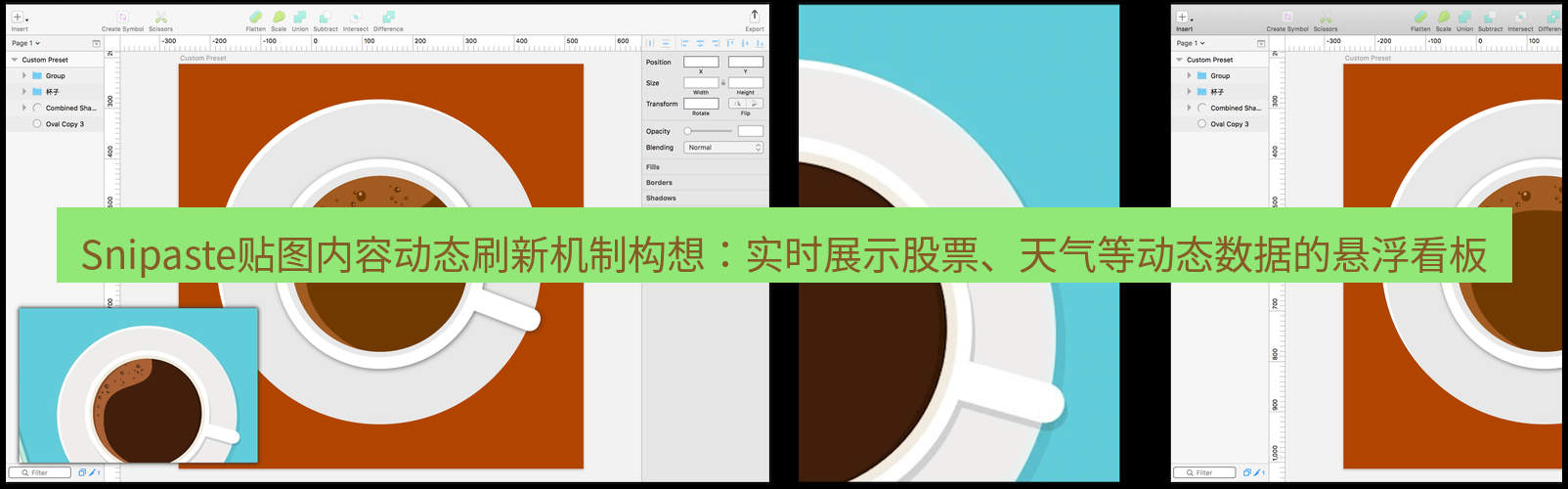Collapse Custom Preset artboard in left layer list
Viewport: 1568px width, 489px height.
tap(15, 60)
